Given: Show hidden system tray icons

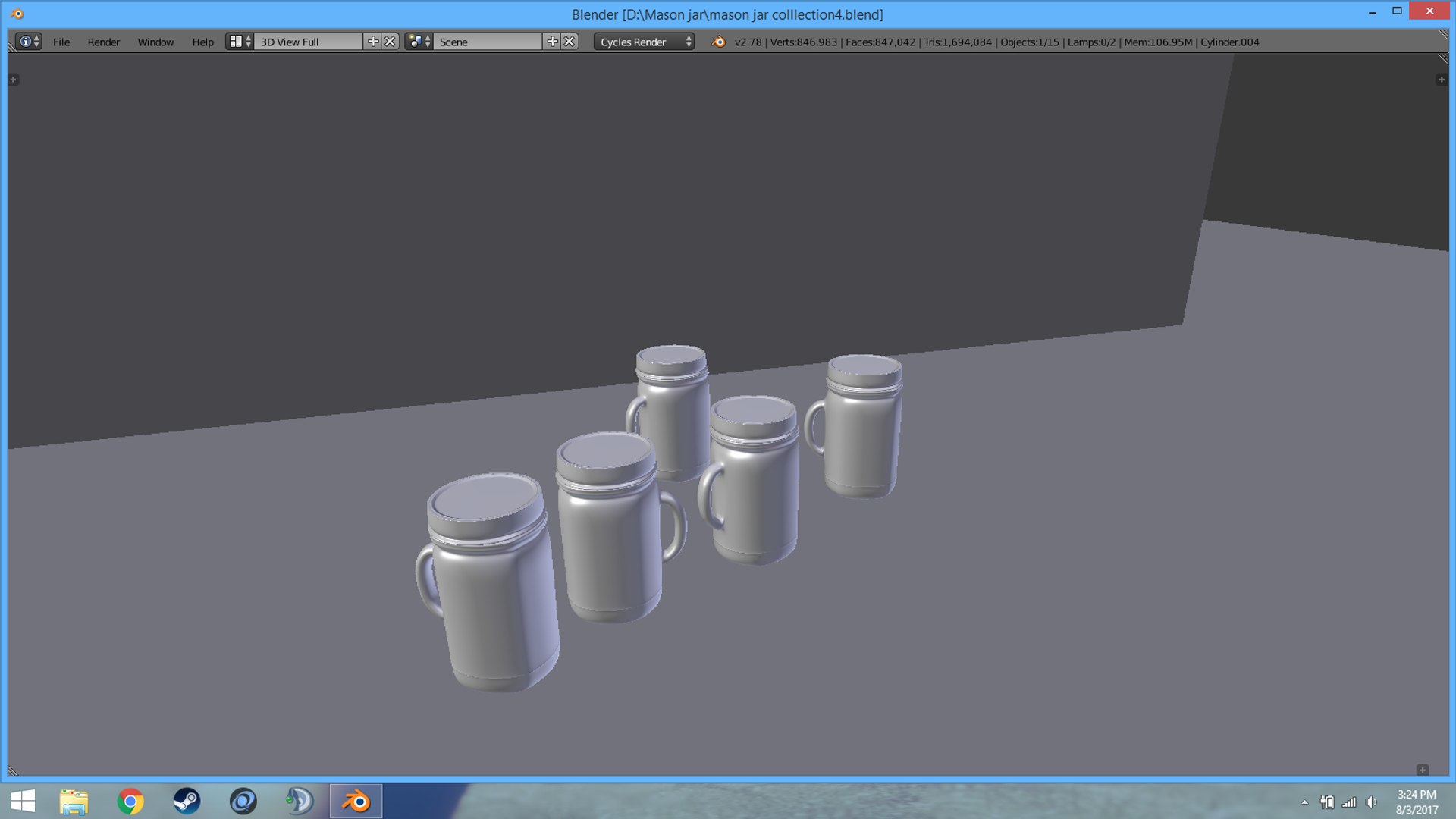Looking at the screenshot, I should point(1304,802).
